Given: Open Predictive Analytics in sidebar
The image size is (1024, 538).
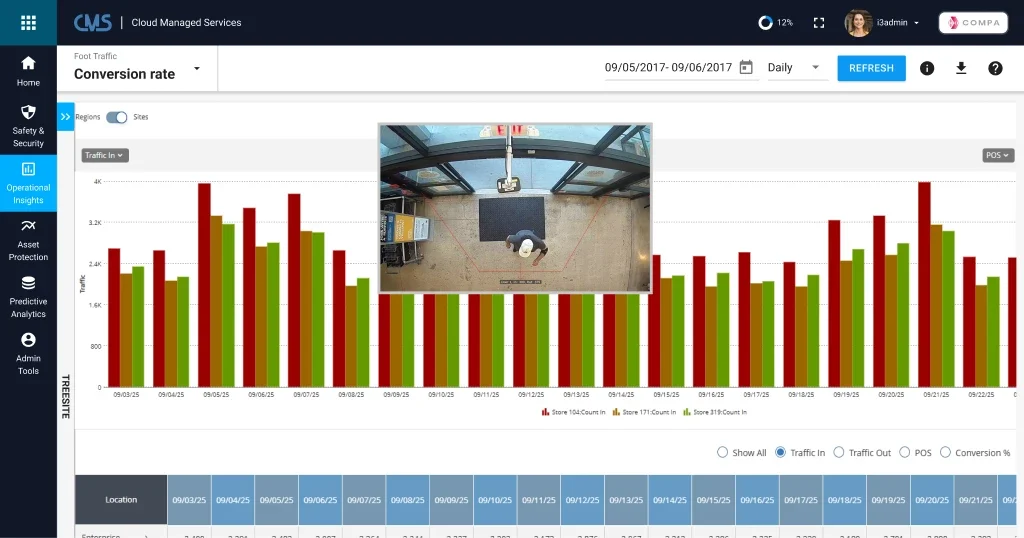Looking at the screenshot, I should coord(28,296).
